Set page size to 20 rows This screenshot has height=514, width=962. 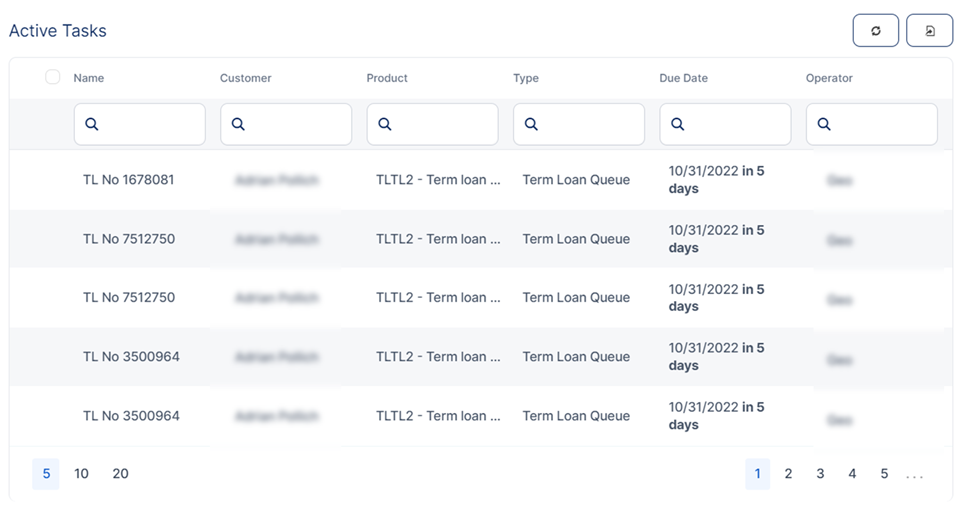click(x=120, y=474)
